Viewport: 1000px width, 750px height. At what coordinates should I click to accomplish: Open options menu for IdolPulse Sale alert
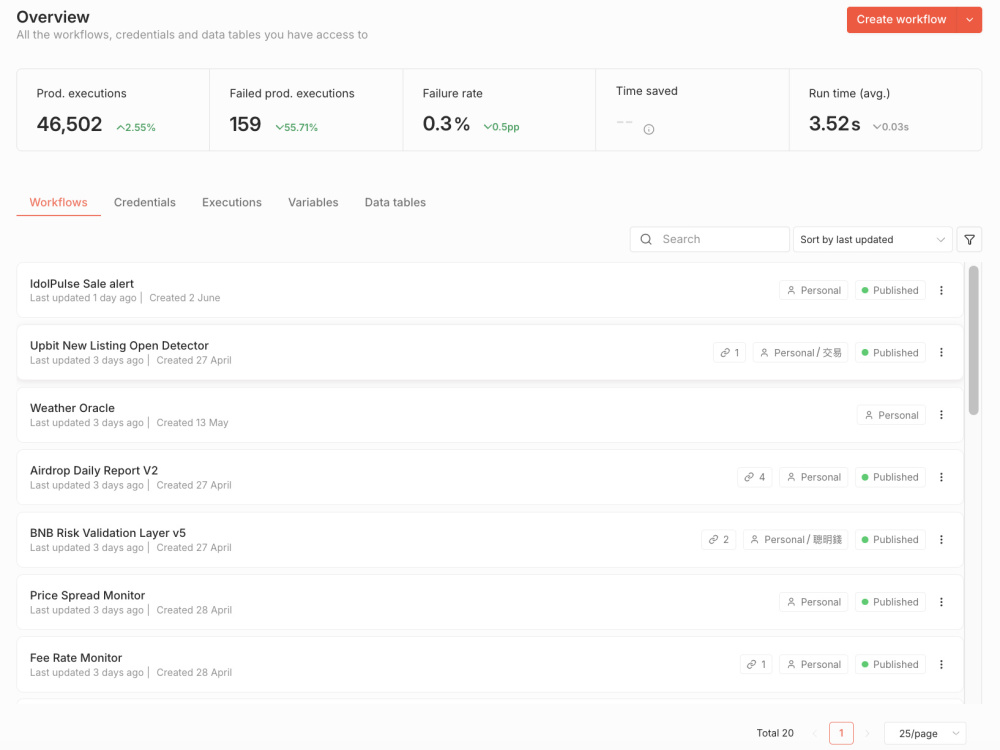pos(941,290)
